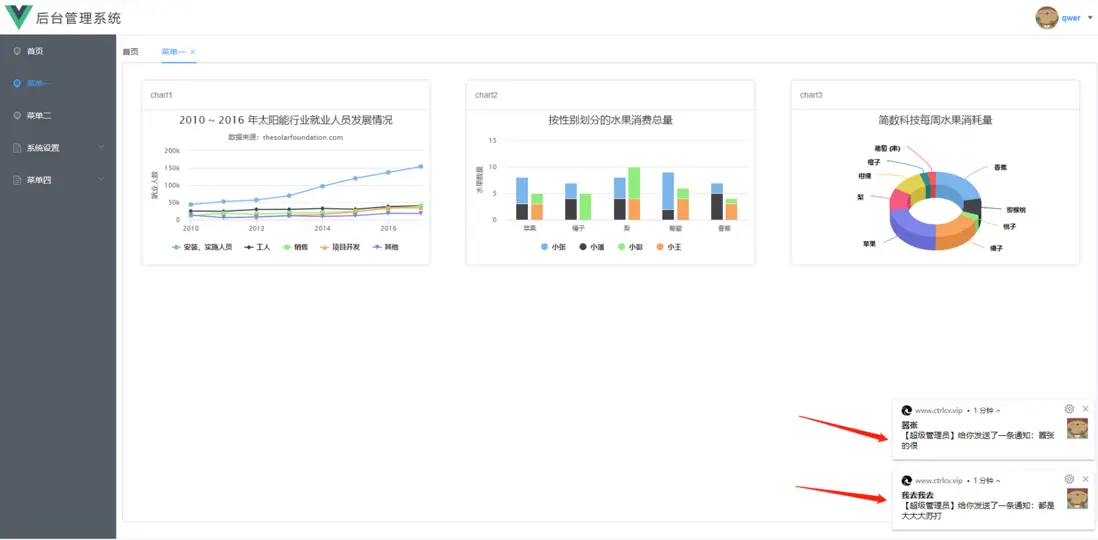Screen dimensions: 1098x540
Task: Click www.ctrlcv.vip source on 我去我去 notification
Action: (x=939, y=480)
